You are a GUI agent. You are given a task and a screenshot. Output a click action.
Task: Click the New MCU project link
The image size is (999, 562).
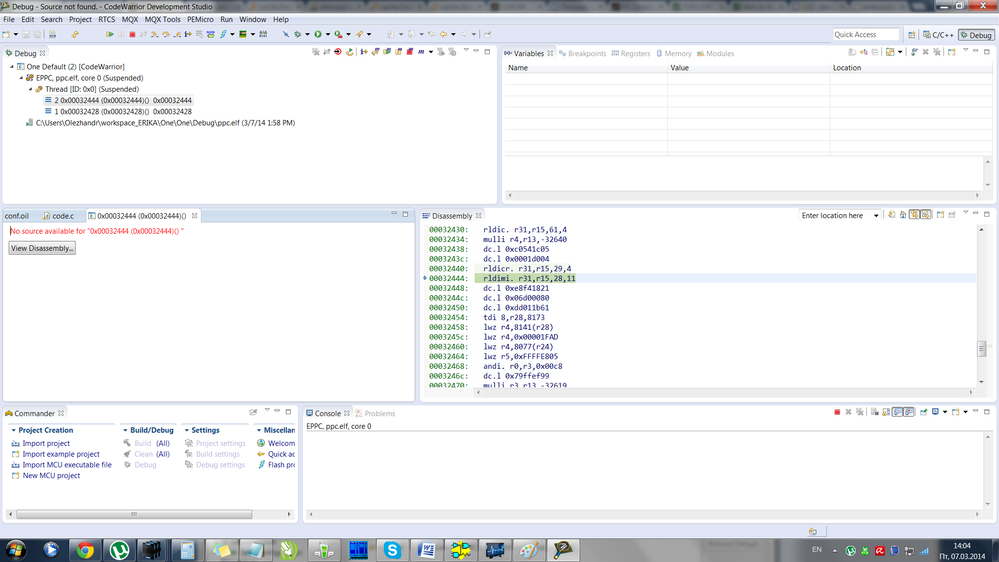pos(51,476)
